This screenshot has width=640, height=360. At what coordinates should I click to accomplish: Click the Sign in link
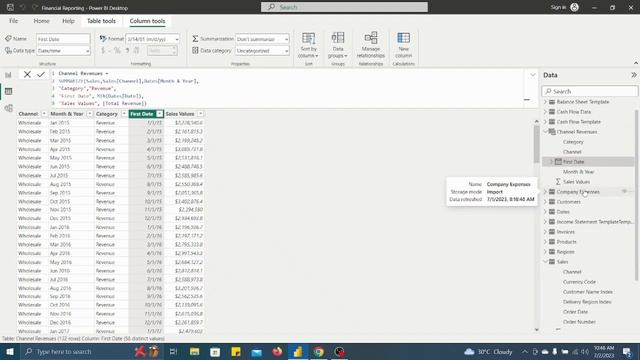(x=558, y=7)
